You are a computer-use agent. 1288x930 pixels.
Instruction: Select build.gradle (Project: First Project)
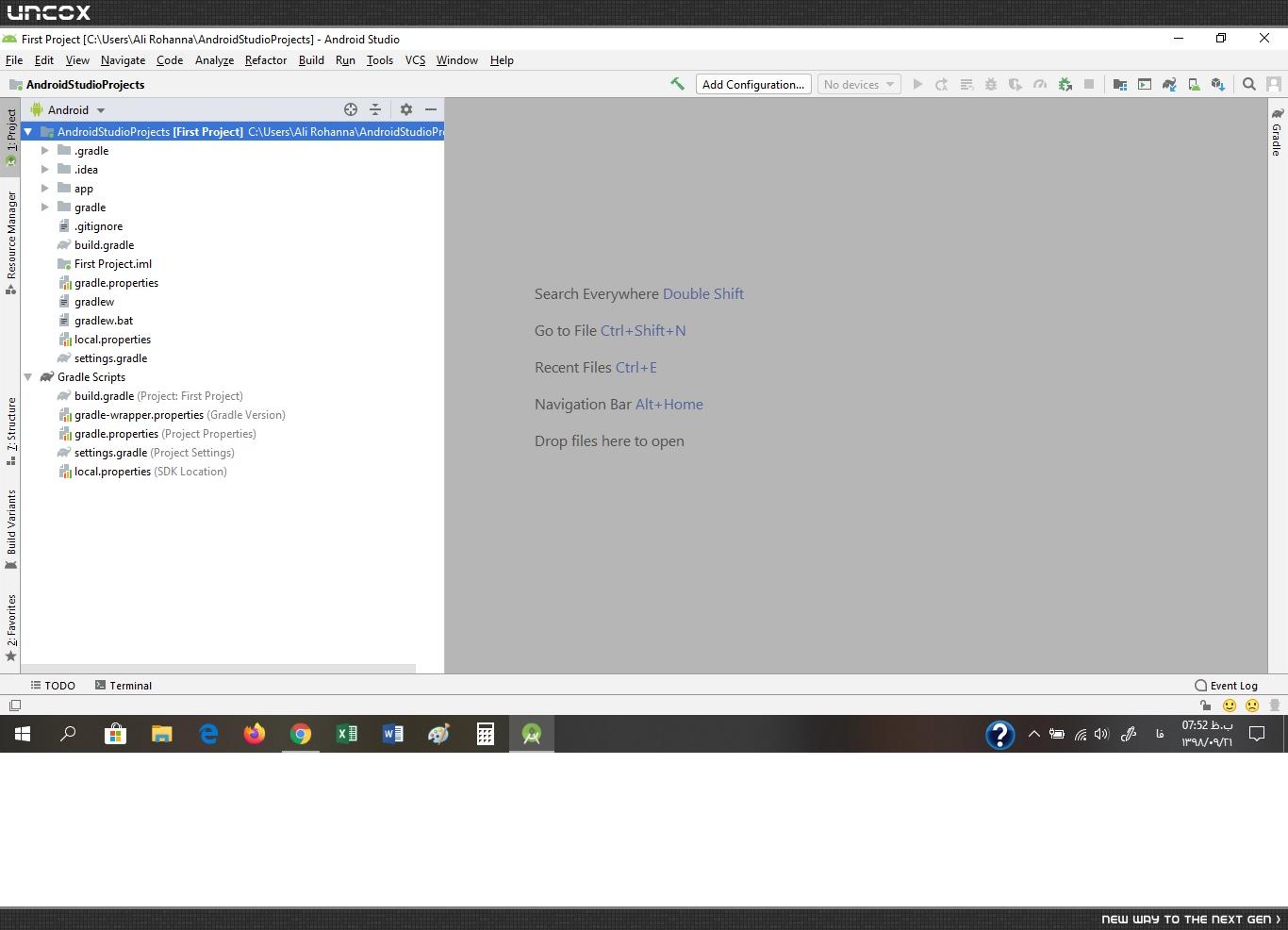pos(150,395)
